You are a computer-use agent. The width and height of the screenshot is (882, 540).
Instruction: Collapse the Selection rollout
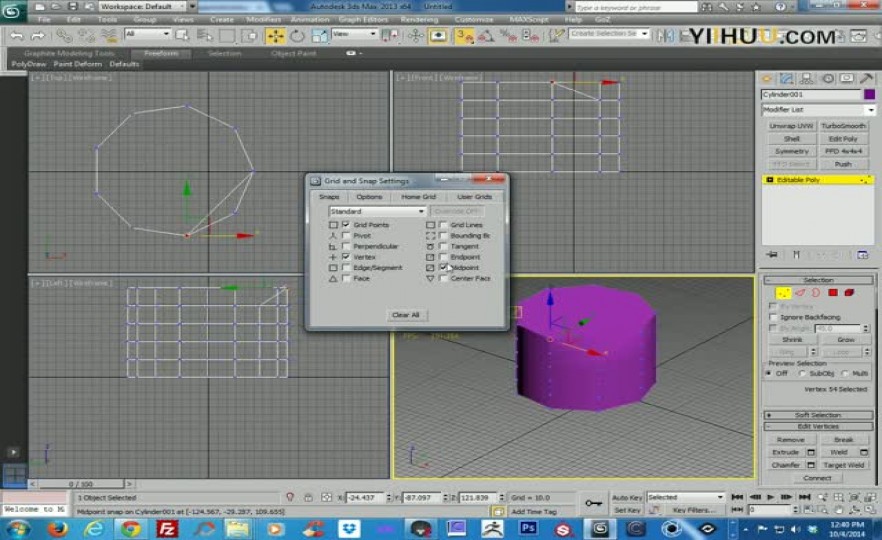818,280
